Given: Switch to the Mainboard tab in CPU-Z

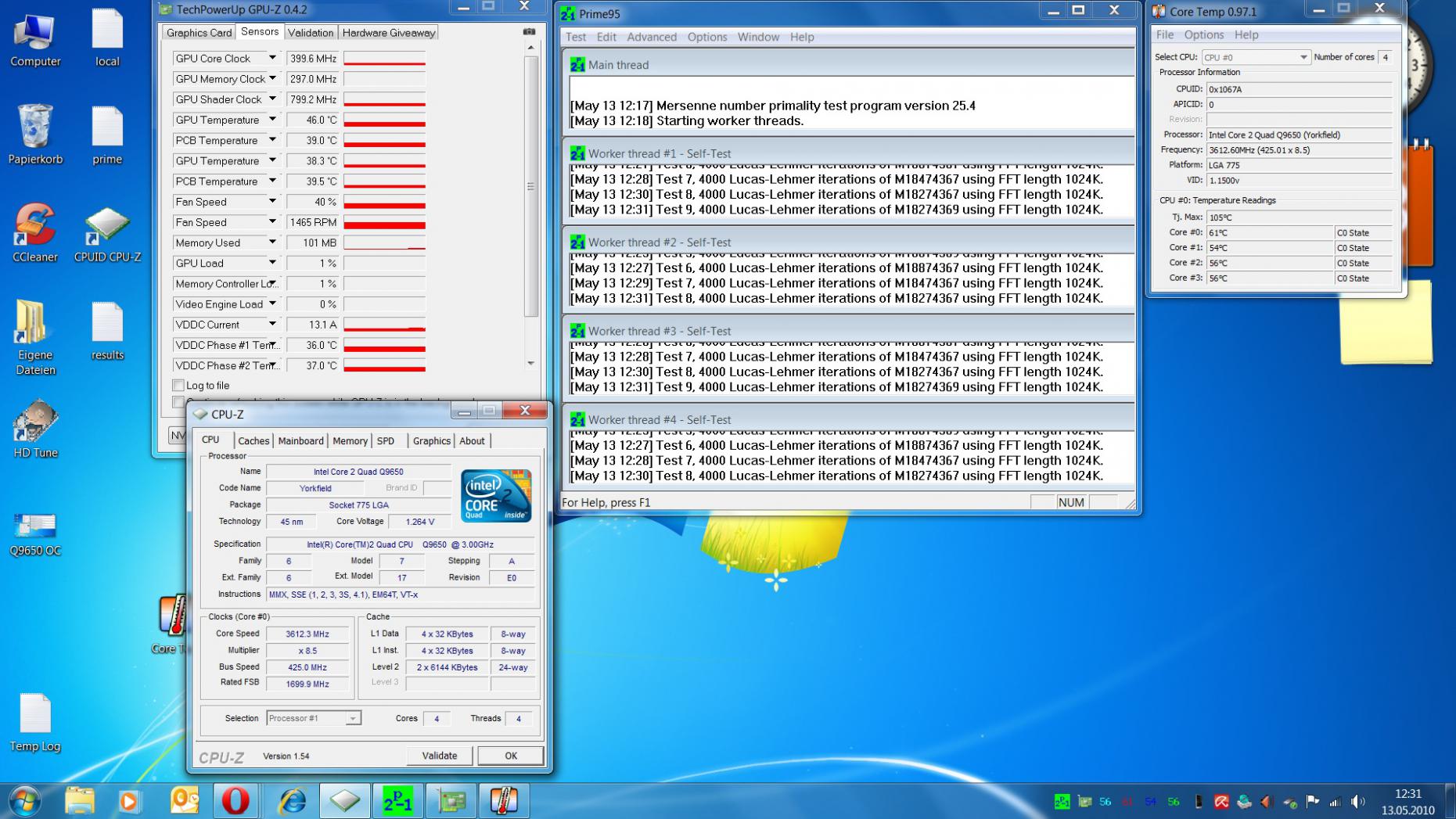Looking at the screenshot, I should [x=300, y=441].
